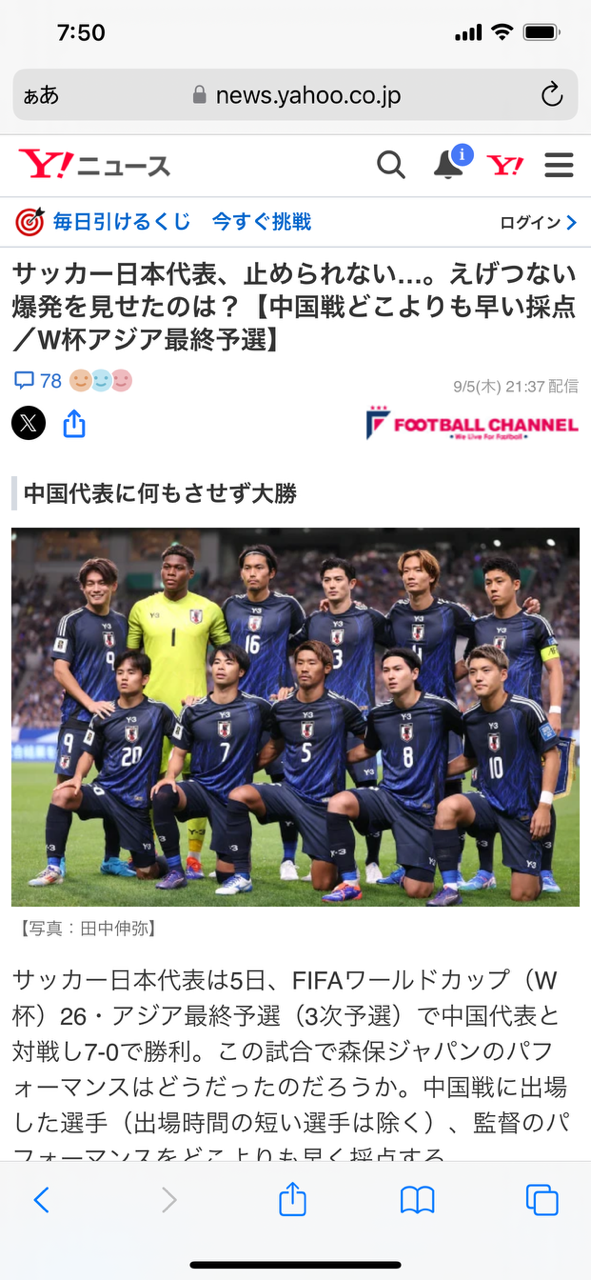Tap the ログイン login link

pos(538,222)
